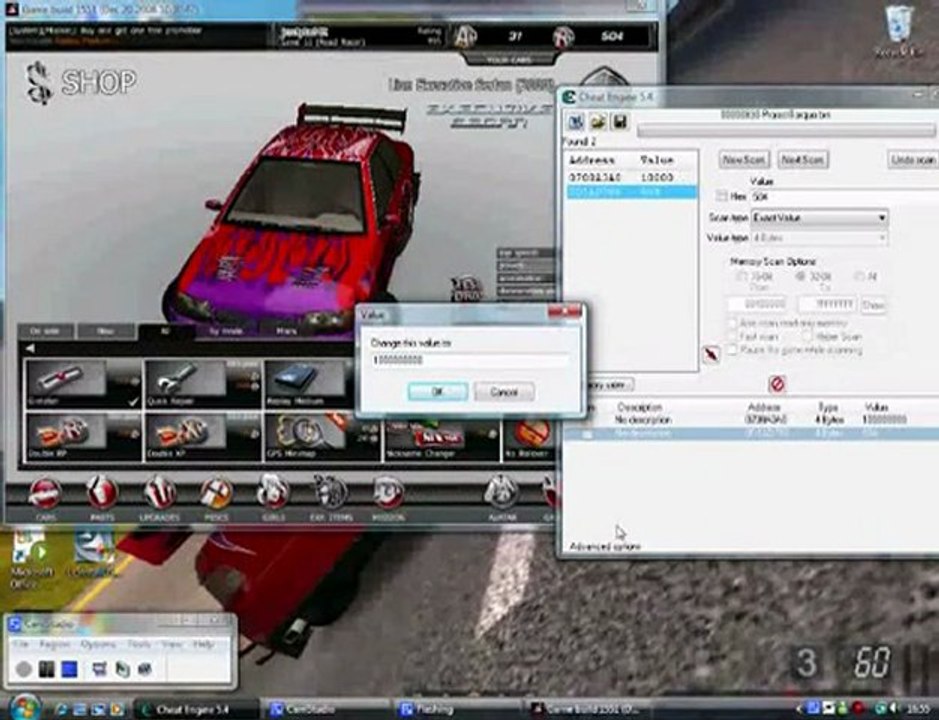Viewport: 939px width, 720px height.
Task: Switch to the New shop tab
Action: (x=105, y=331)
